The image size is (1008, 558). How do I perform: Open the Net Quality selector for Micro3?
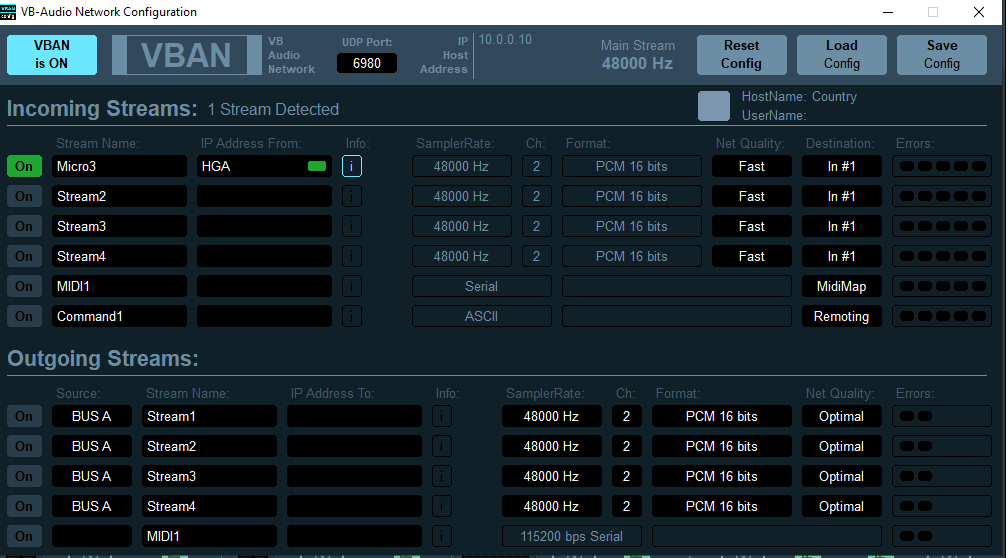(751, 166)
